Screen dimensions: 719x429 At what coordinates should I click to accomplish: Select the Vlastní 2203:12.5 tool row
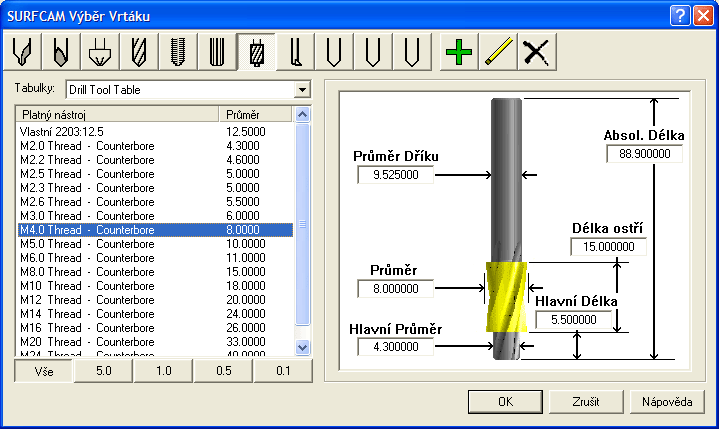pyautogui.click(x=155, y=132)
